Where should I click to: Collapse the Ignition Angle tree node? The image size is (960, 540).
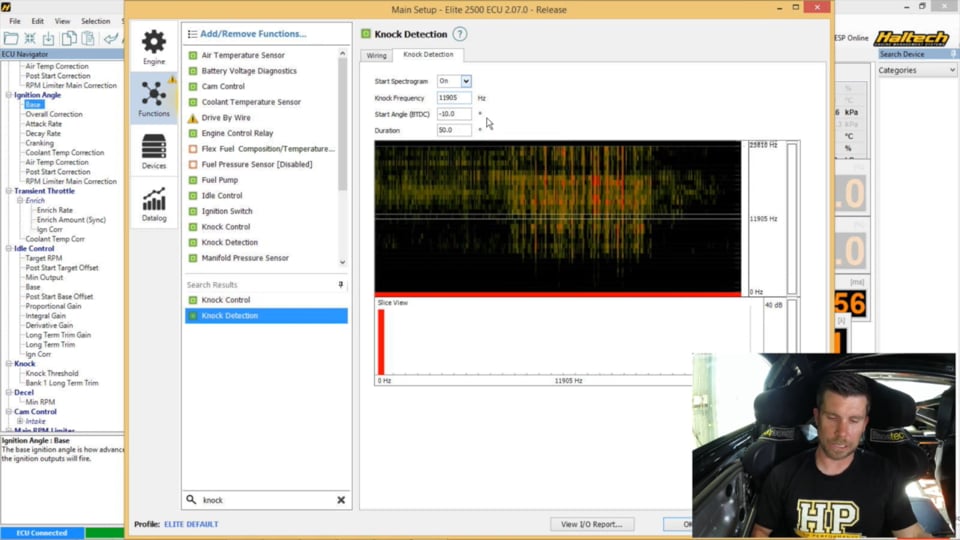coord(9,95)
